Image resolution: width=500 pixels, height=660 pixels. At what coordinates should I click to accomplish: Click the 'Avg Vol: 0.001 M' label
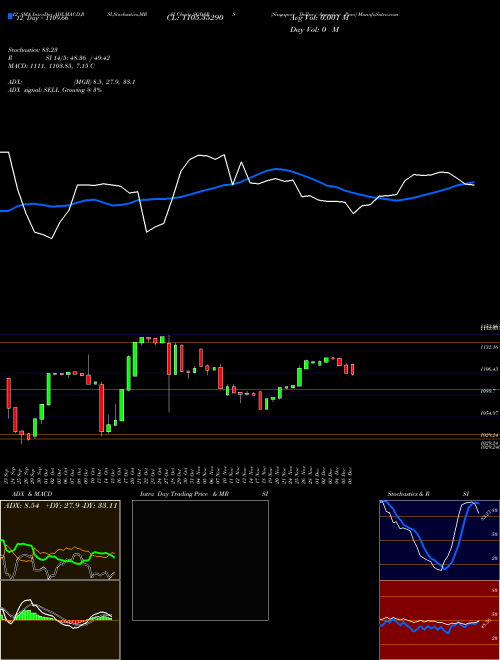click(x=320, y=18)
